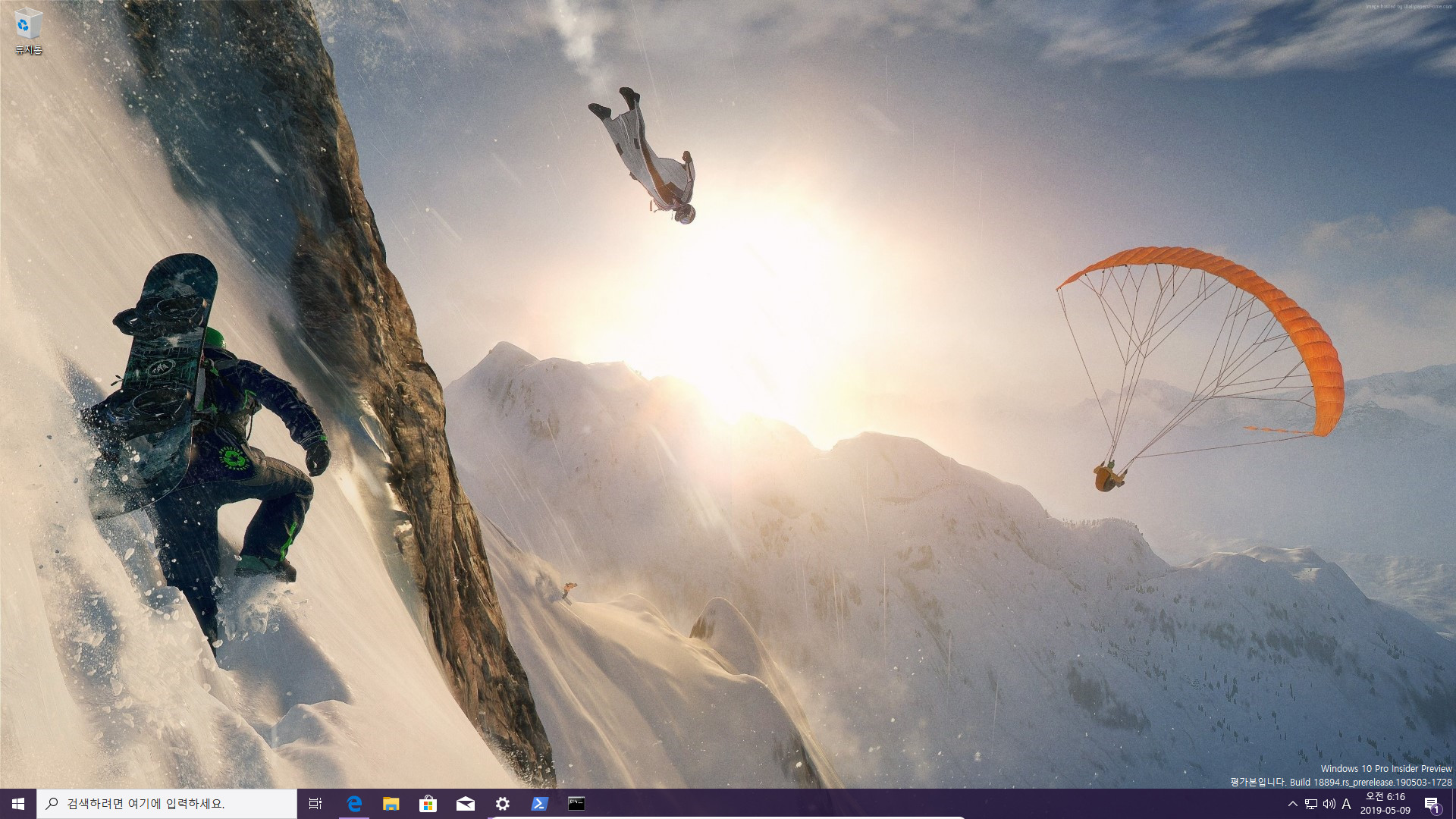Screen dimensions: 1456x819
Task: Click the Show Desktop sliver button
Action: (1453, 804)
